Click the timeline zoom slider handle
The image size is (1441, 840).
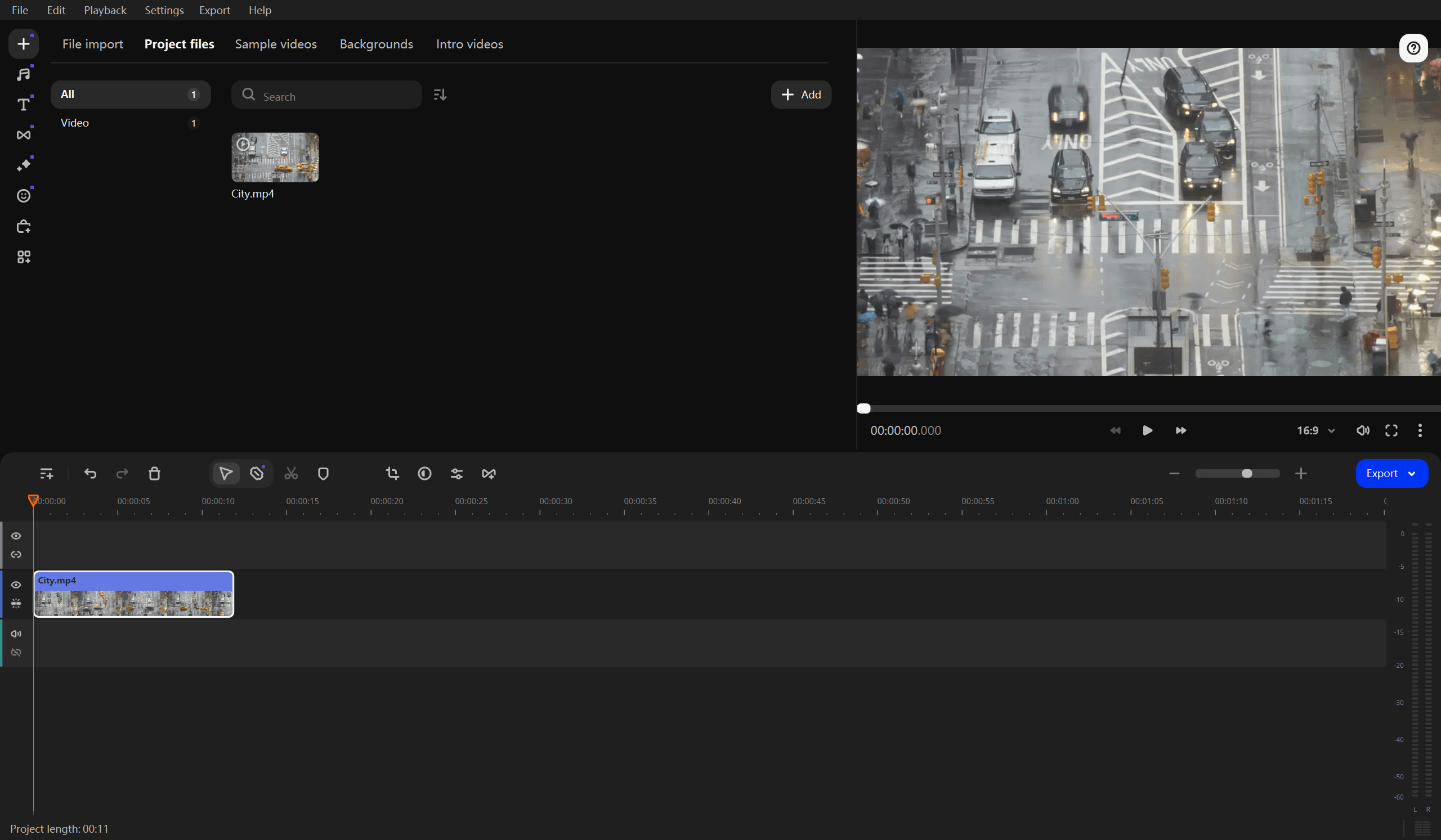tap(1247, 474)
